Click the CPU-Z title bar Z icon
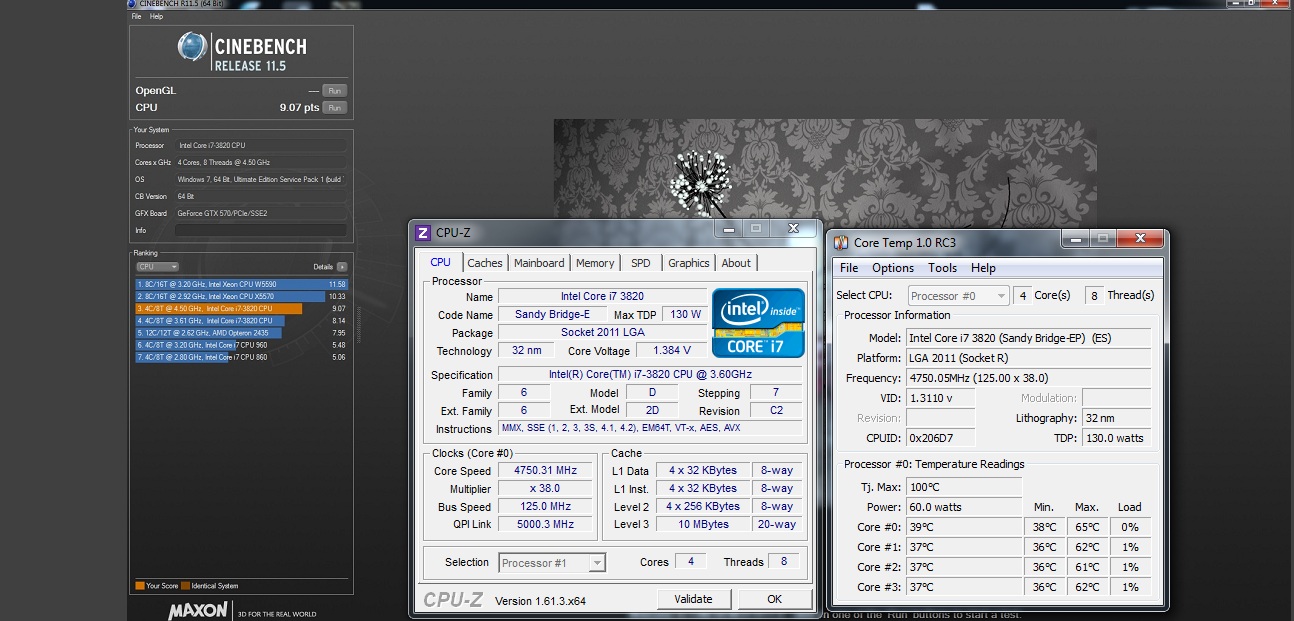Screen dimensions: 1294x621 point(423,232)
